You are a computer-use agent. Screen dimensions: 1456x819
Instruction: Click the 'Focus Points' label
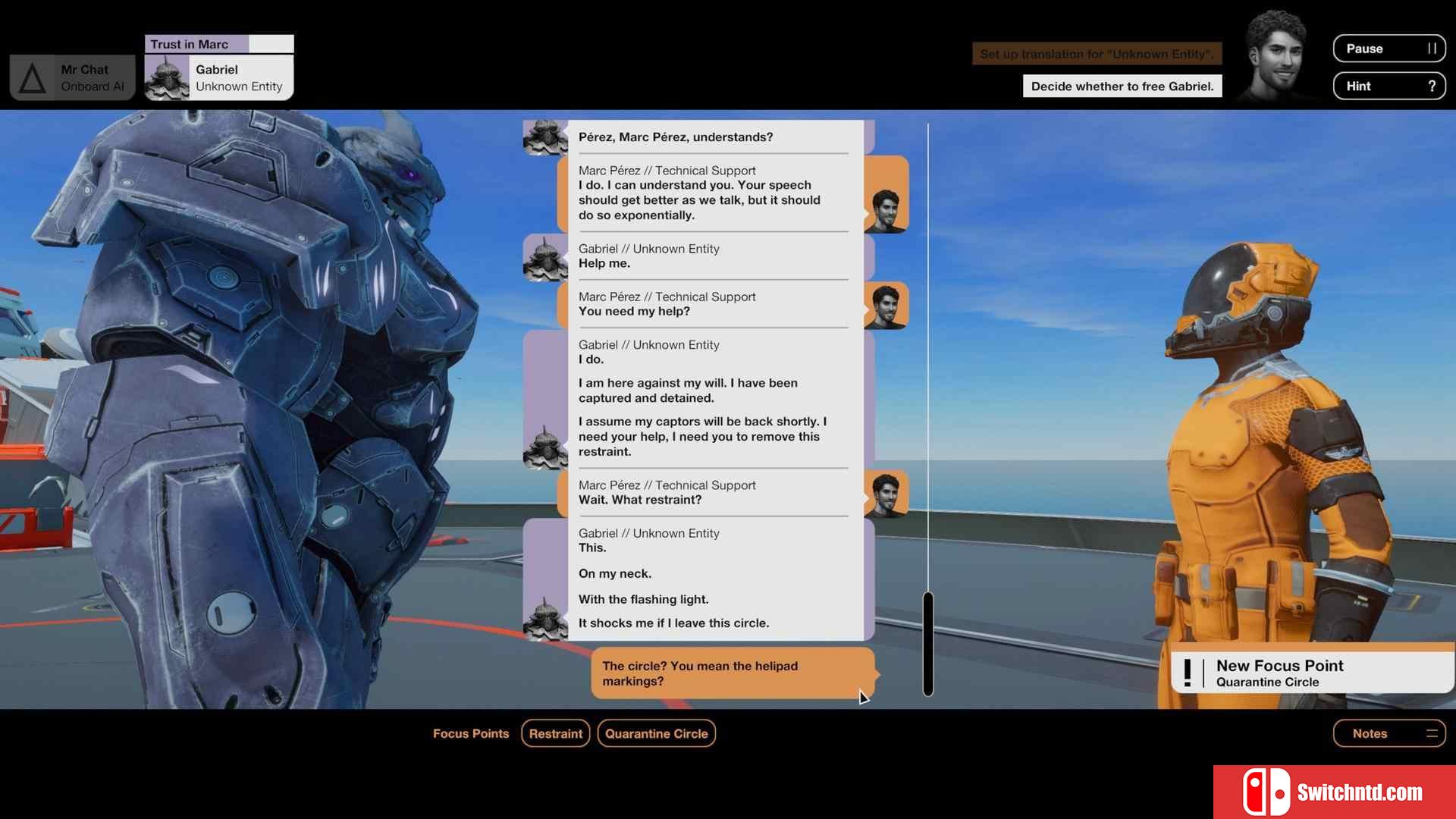471,733
